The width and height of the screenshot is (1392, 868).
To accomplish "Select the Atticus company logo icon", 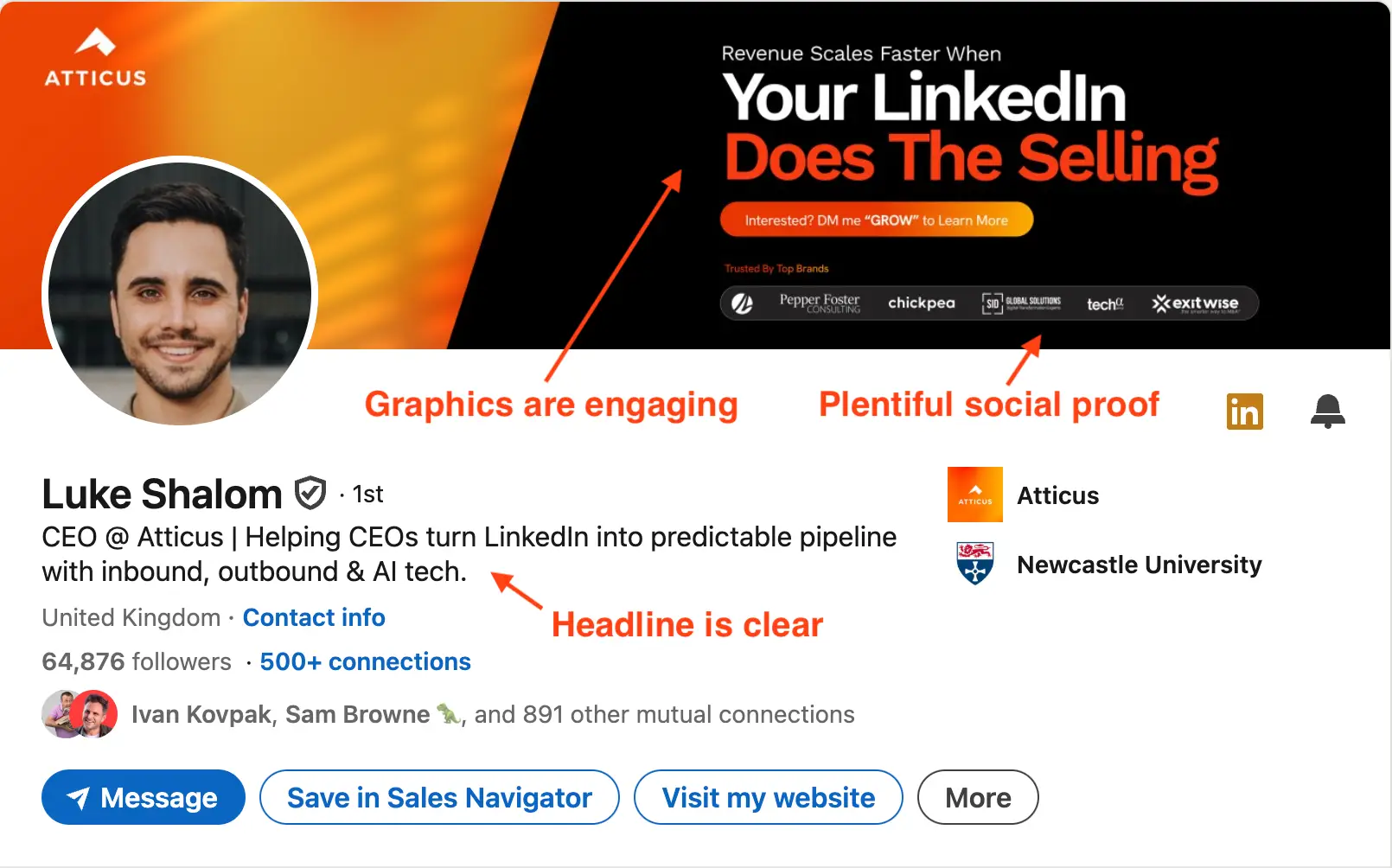I will [974, 495].
